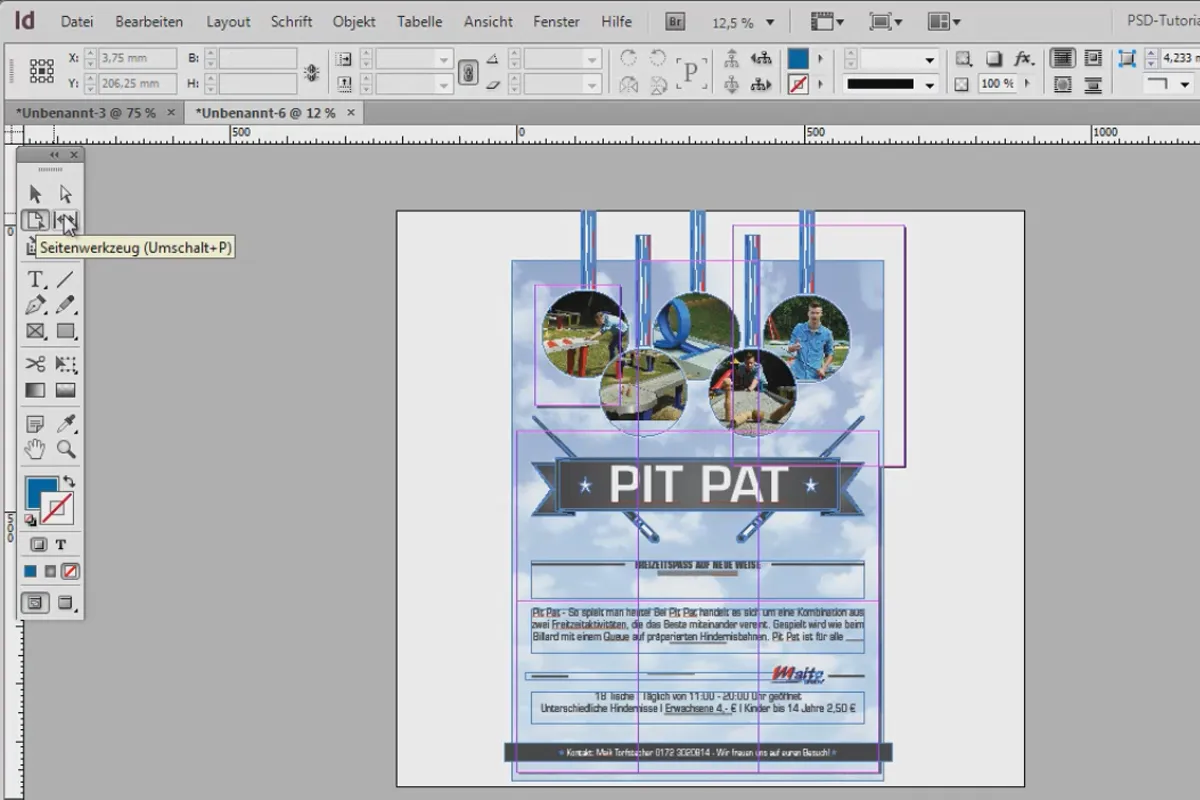Click the Zoom magnifier tool
Screen dimensions: 1200x800
(x=66, y=449)
